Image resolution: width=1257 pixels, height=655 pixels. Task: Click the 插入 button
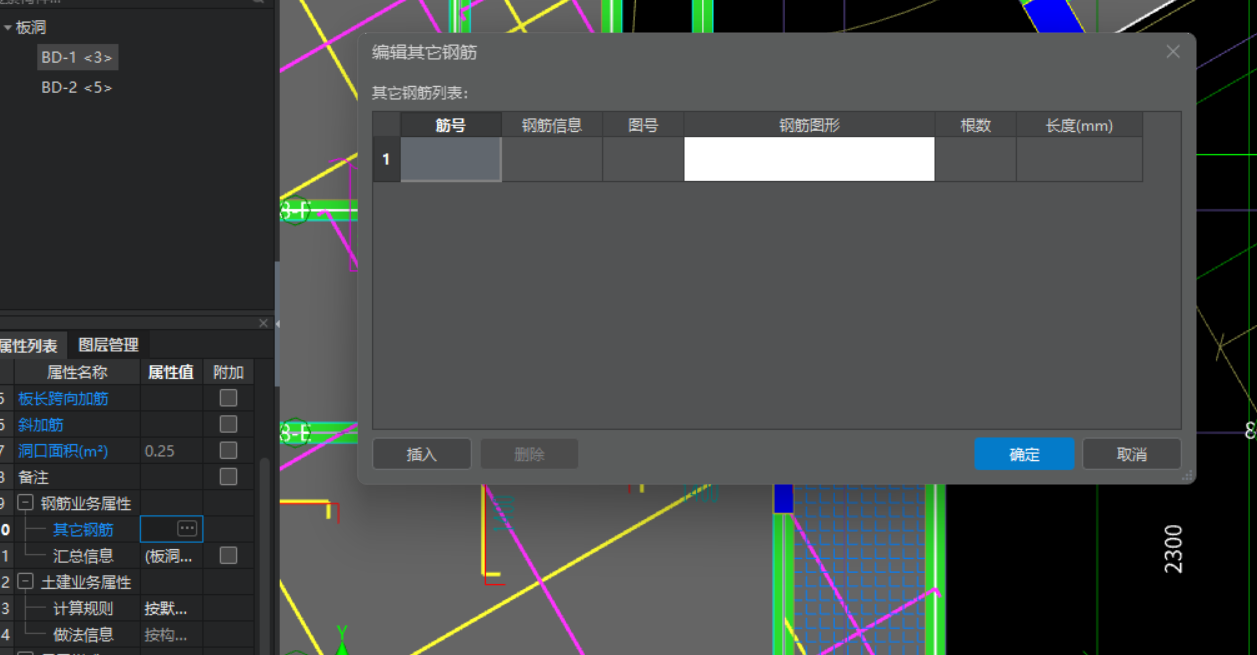[422, 454]
